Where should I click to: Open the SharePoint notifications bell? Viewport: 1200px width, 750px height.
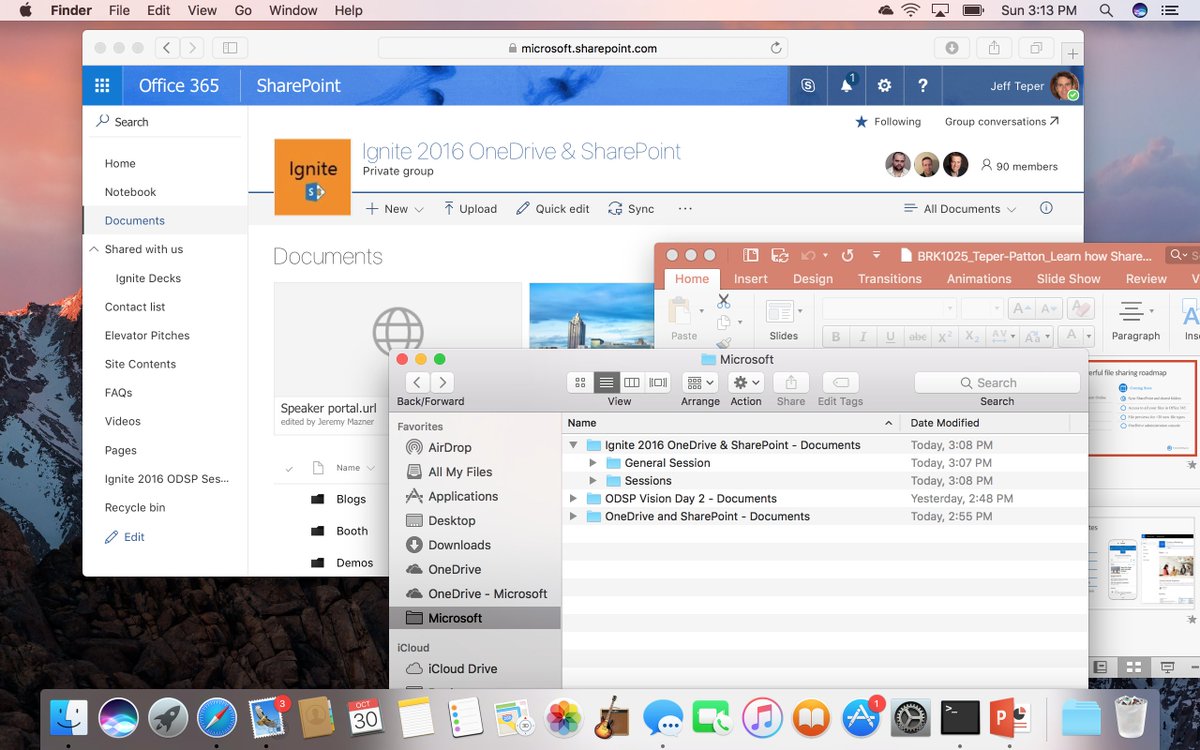(846, 86)
